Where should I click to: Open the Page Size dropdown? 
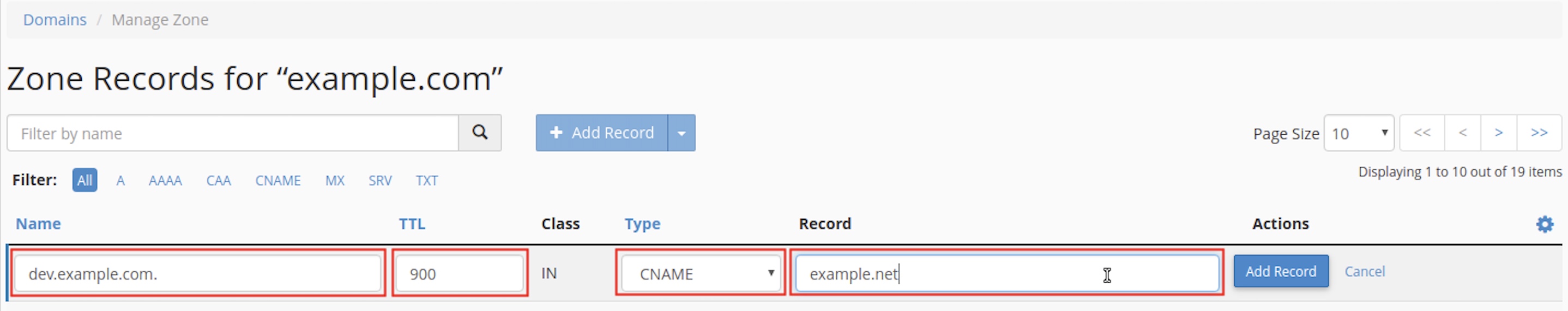1359,133
